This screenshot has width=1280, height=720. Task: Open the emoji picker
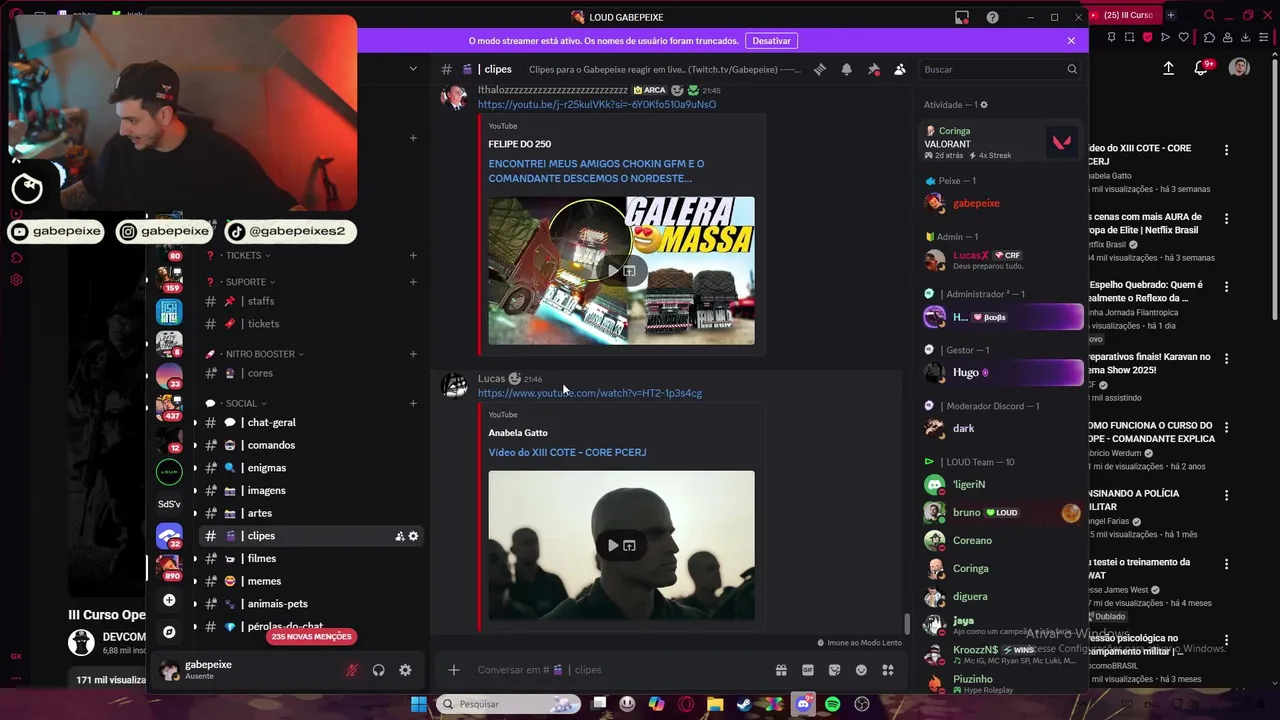861,670
